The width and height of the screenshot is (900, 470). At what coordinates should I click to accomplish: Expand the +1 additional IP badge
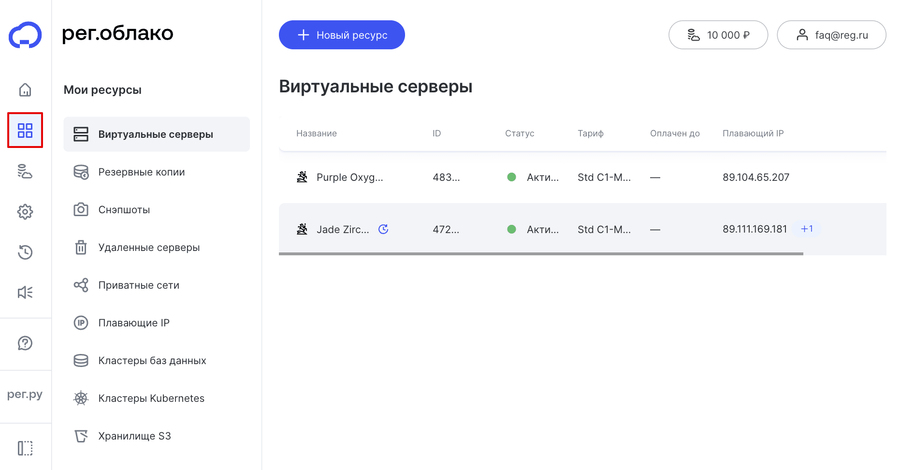(806, 229)
